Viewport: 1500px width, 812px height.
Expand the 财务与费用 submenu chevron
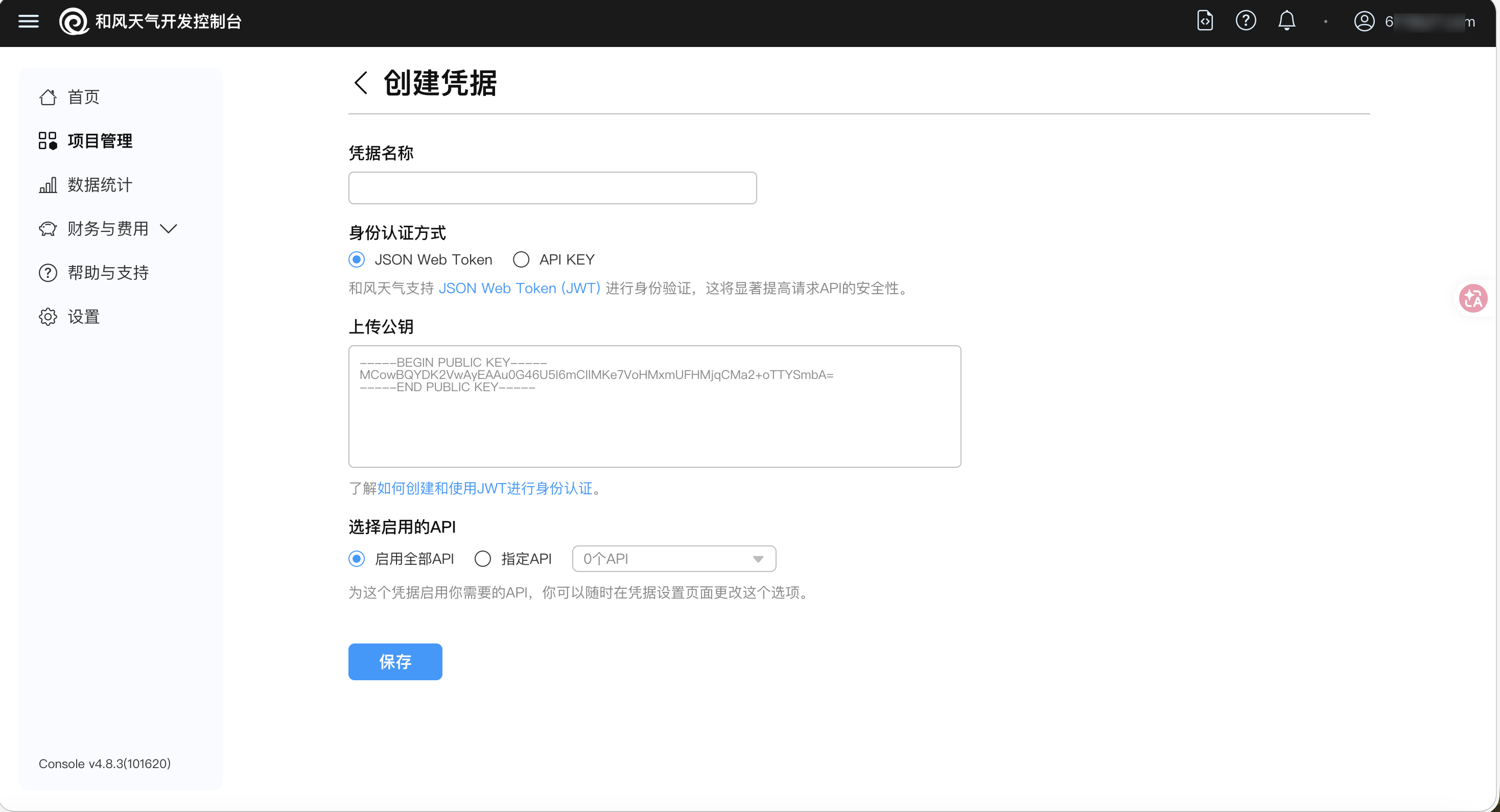[168, 229]
